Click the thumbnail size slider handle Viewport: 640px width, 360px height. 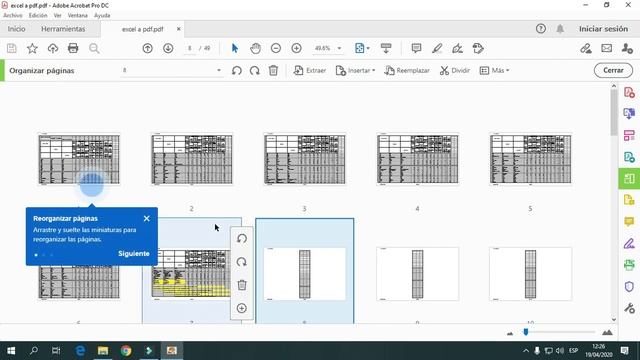point(526,332)
